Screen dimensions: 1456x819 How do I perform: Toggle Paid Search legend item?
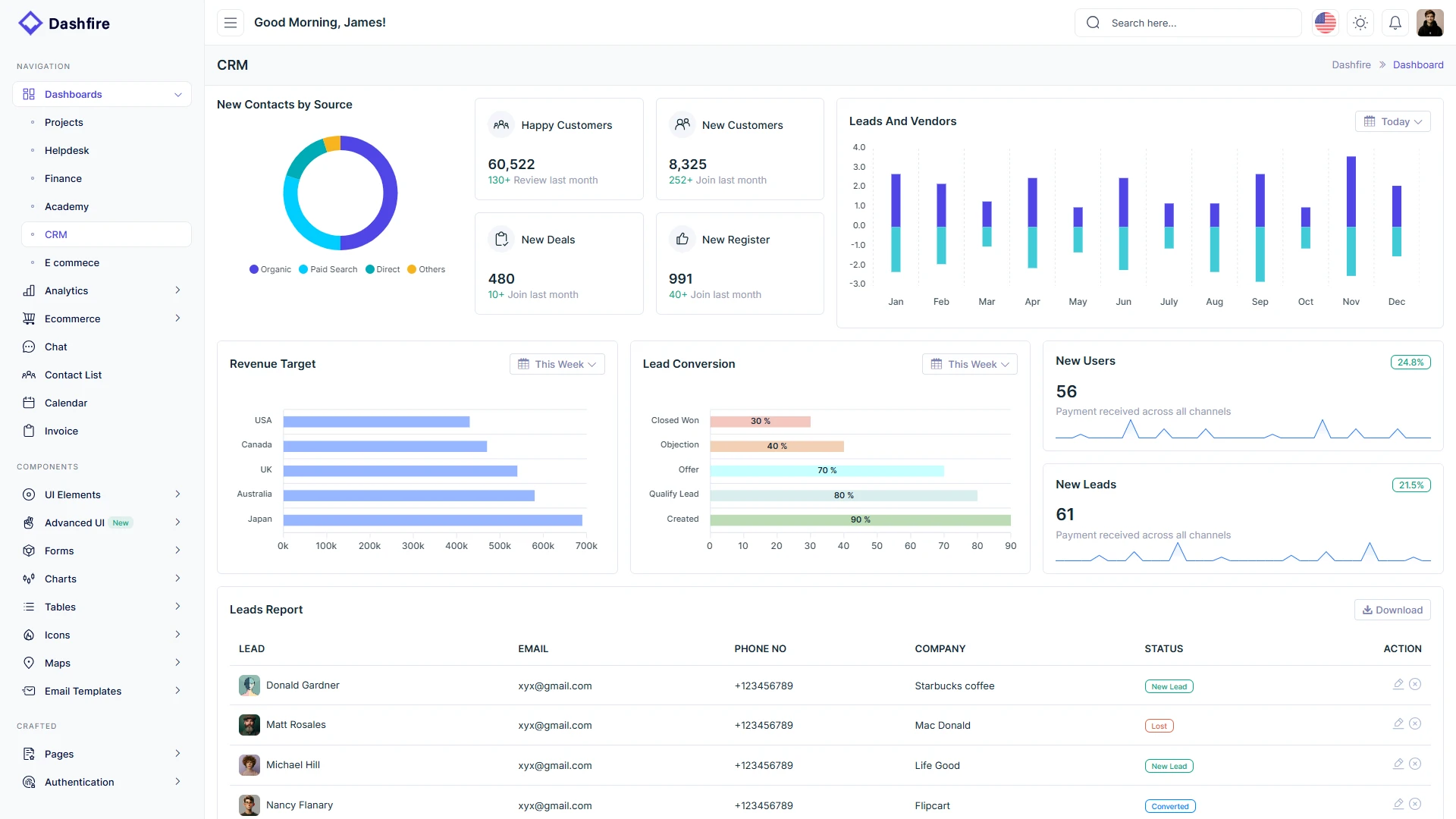tap(328, 269)
